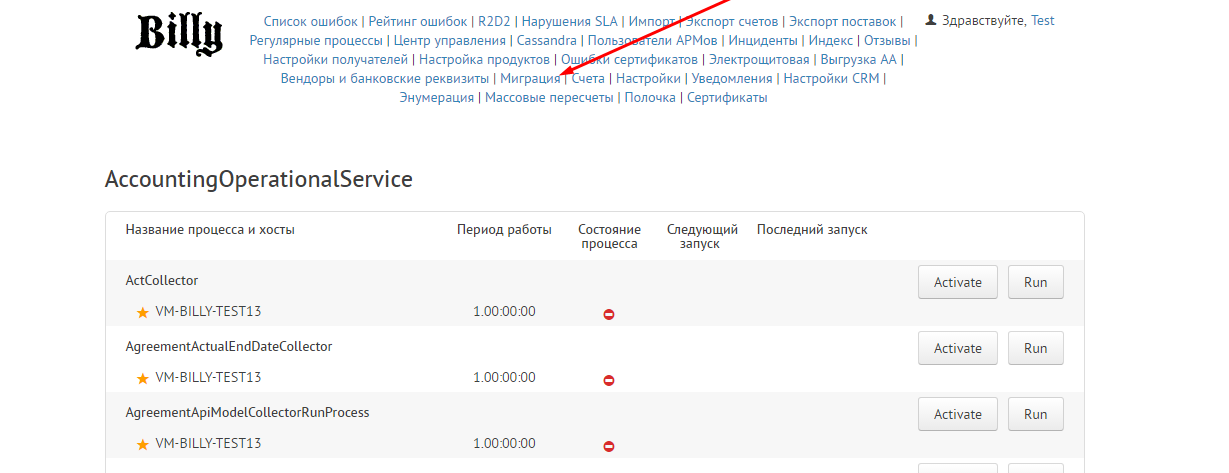1229x473 pixels.
Task: Open the Инциденты link
Action: click(x=763, y=40)
